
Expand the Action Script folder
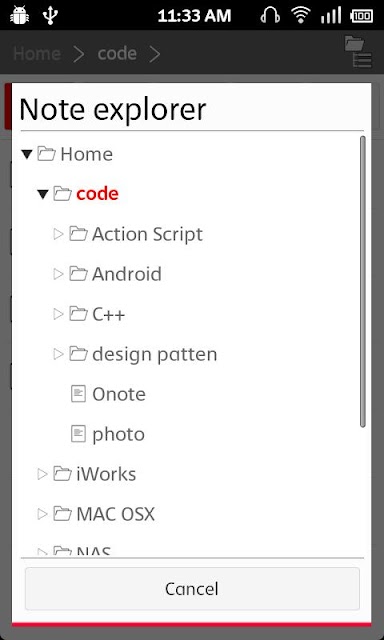click(59, 234)
